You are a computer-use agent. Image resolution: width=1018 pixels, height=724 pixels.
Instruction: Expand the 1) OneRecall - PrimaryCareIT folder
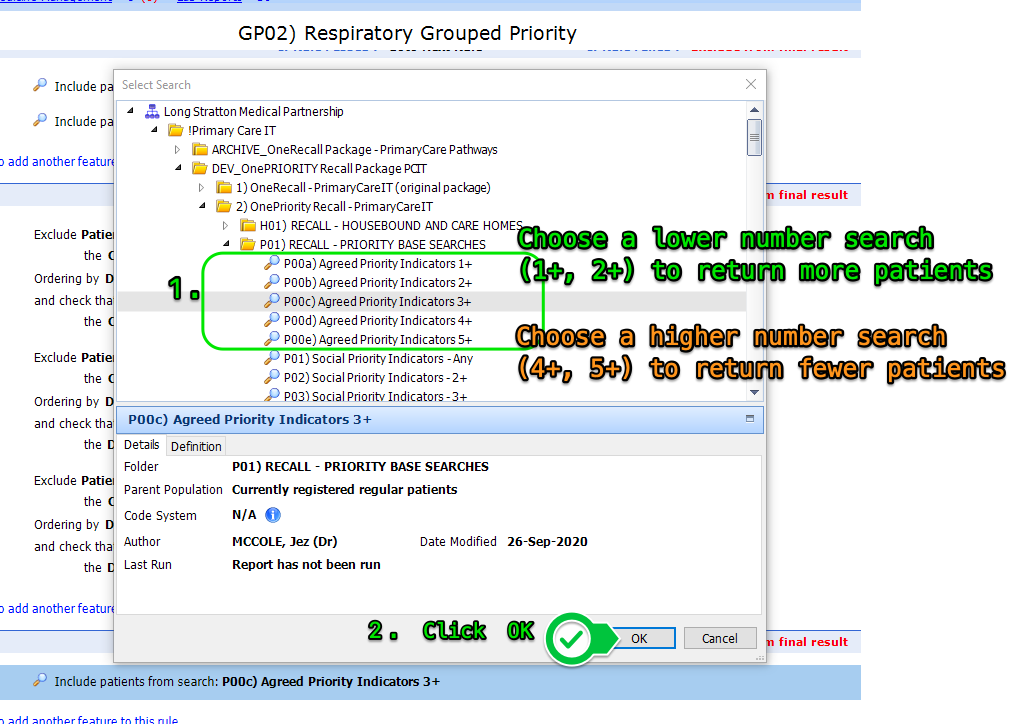point(201,188)
